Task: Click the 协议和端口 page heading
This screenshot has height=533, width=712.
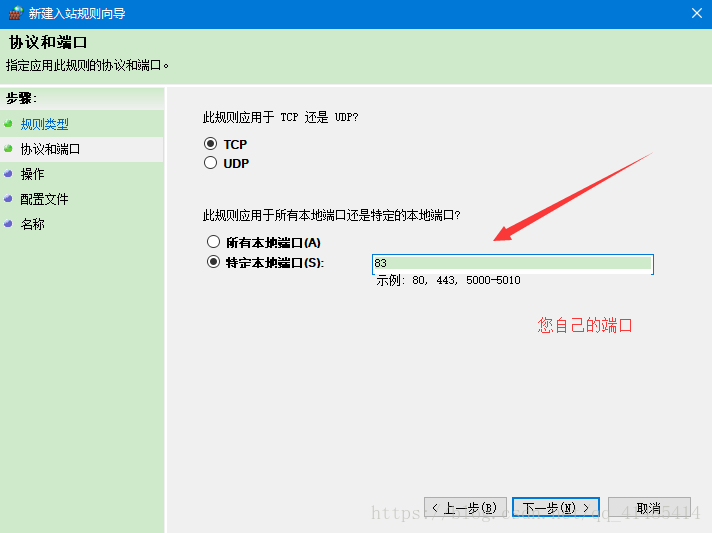Action: pos(48,42)
